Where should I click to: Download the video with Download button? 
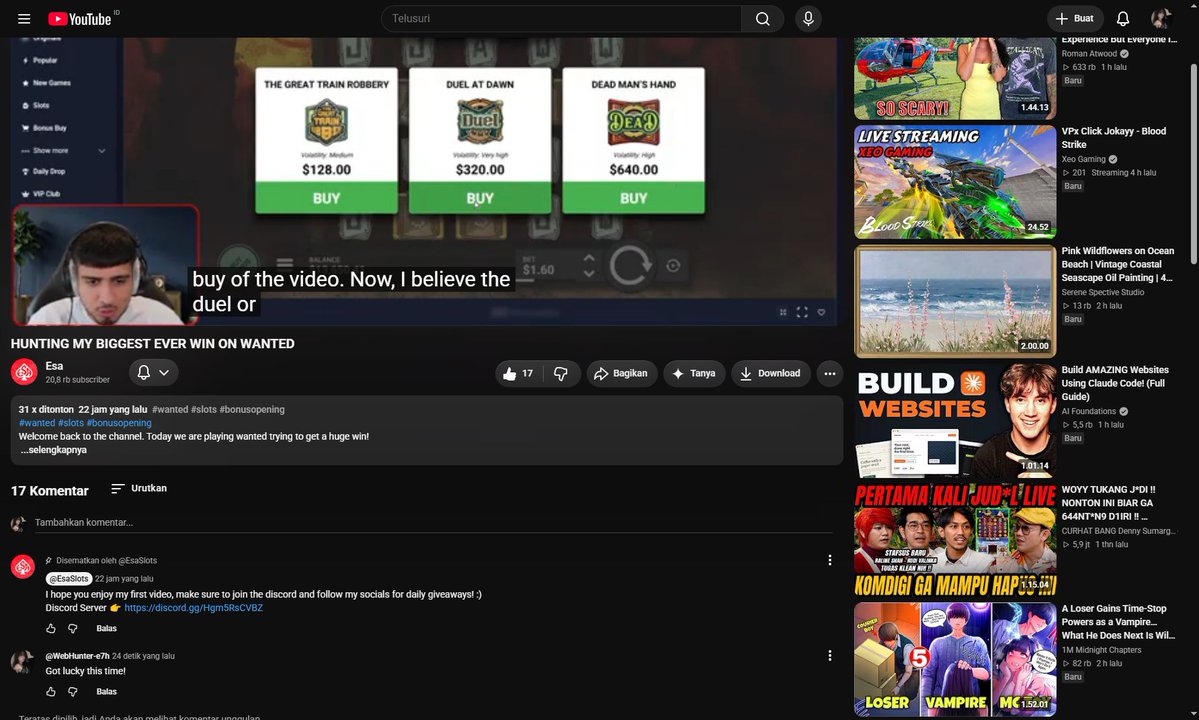(x=770, y=373)
